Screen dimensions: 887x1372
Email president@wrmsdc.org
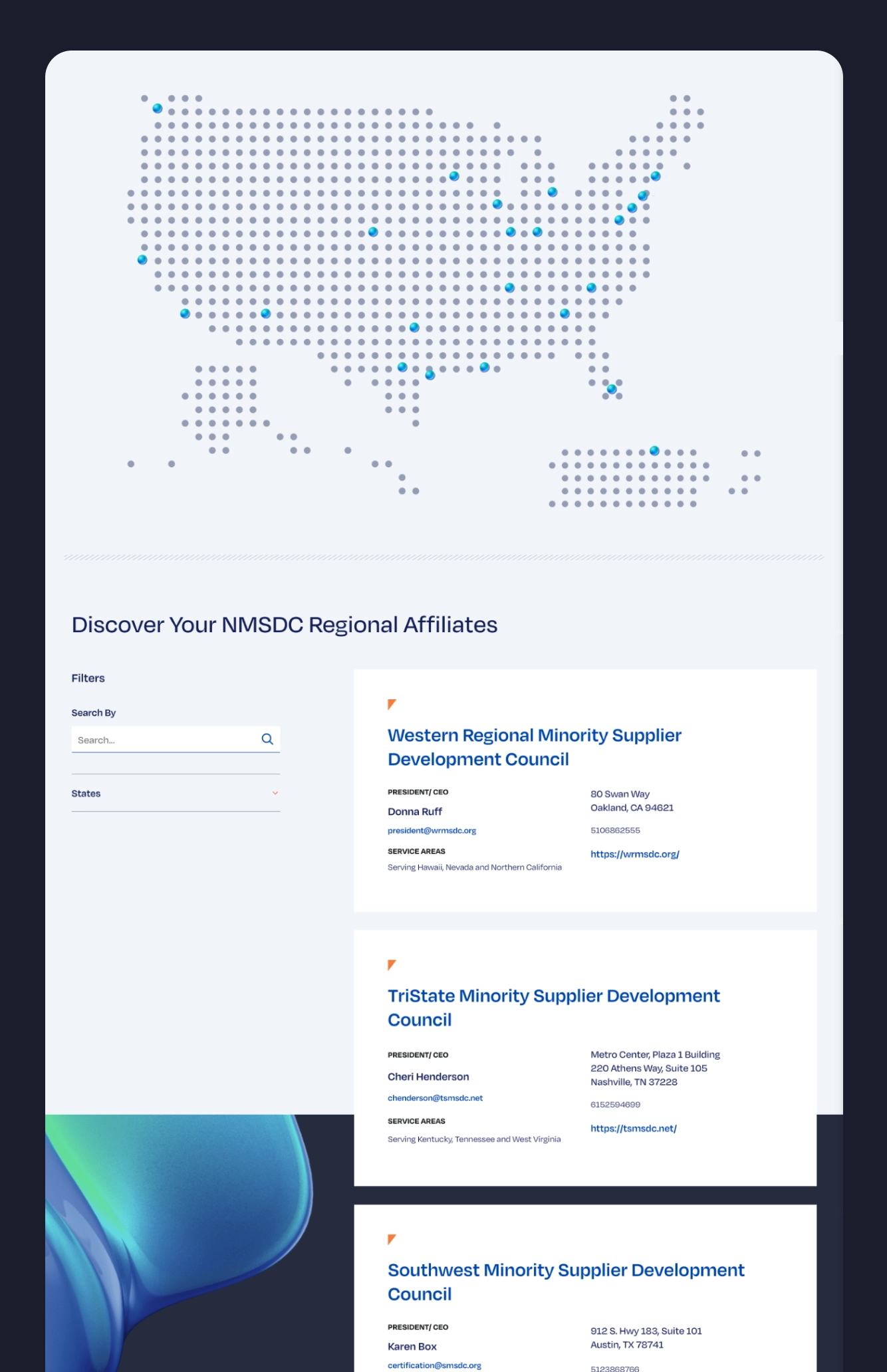coord(432,830)
